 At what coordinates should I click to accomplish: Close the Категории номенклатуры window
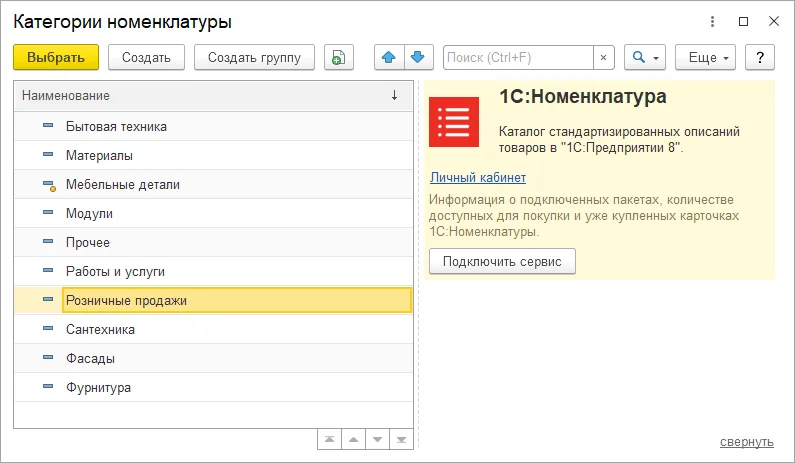[774, 21]
